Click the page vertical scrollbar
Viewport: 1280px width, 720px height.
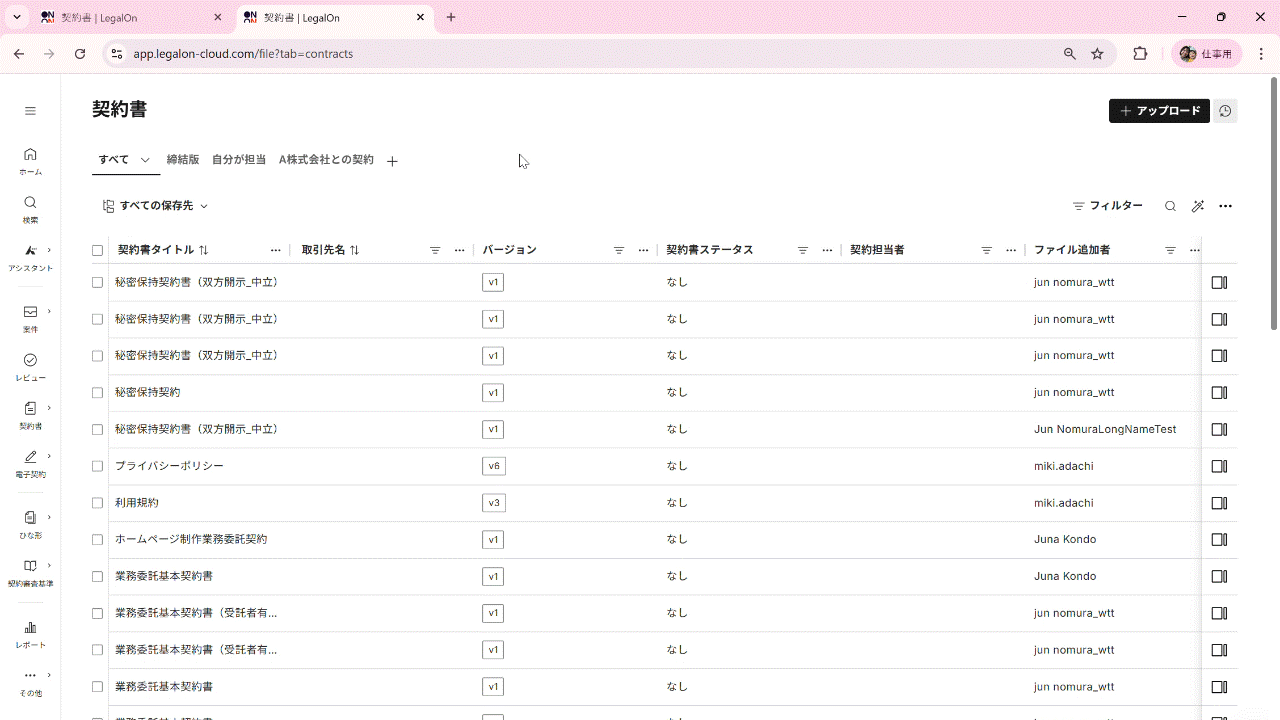(1273, 200)
